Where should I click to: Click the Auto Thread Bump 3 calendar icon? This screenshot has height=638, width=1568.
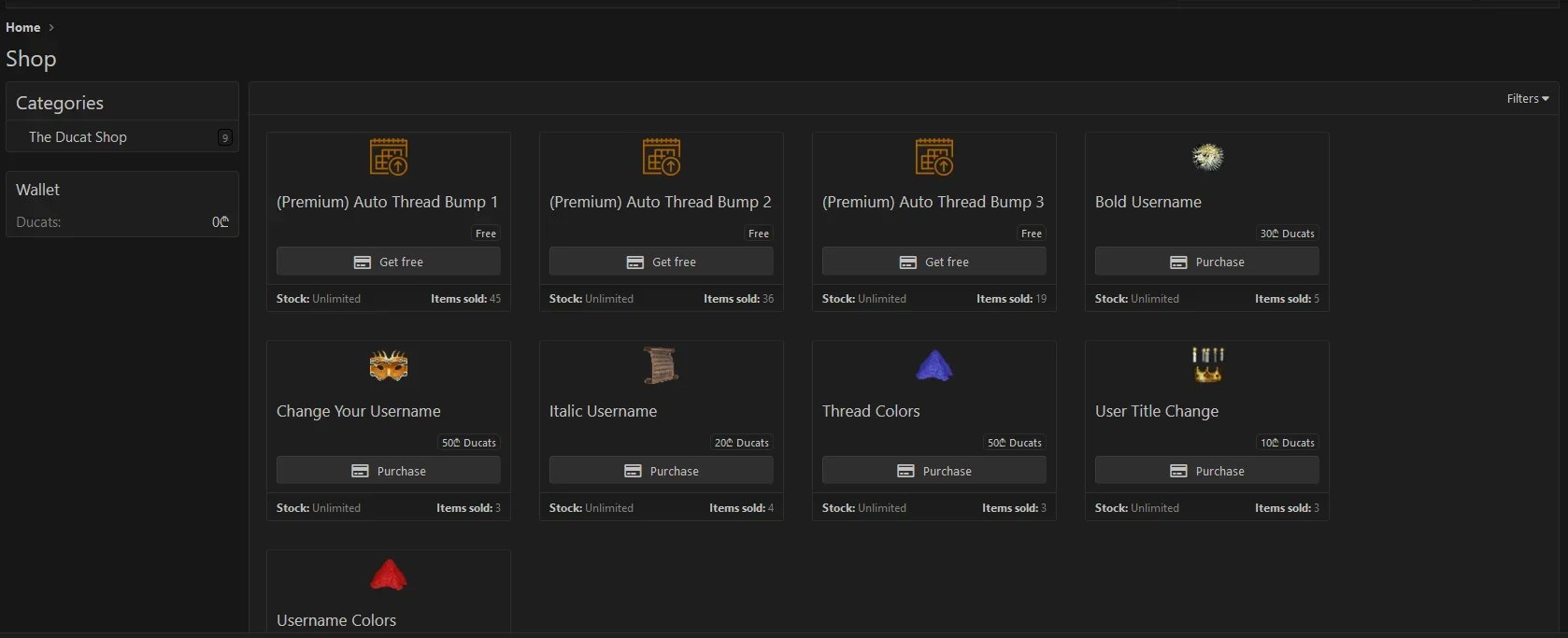pos(934,157)
